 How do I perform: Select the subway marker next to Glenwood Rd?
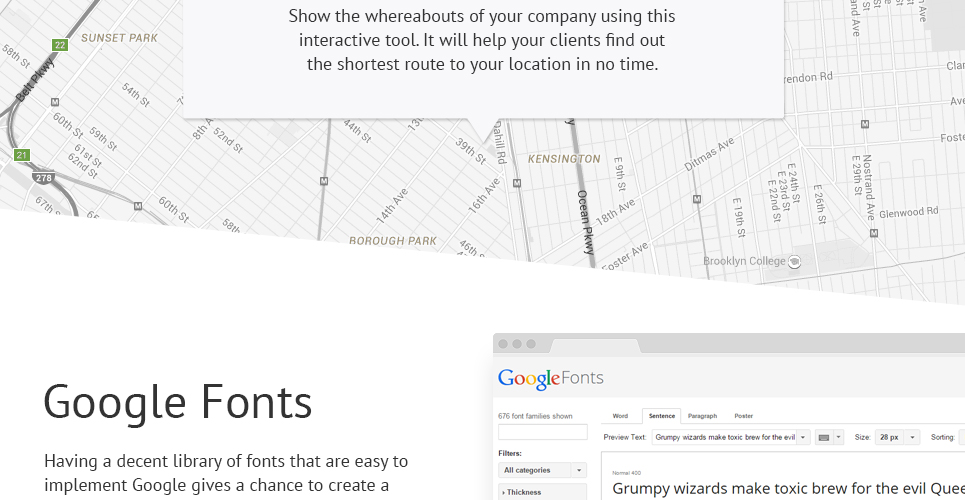(x=873, y=233)
